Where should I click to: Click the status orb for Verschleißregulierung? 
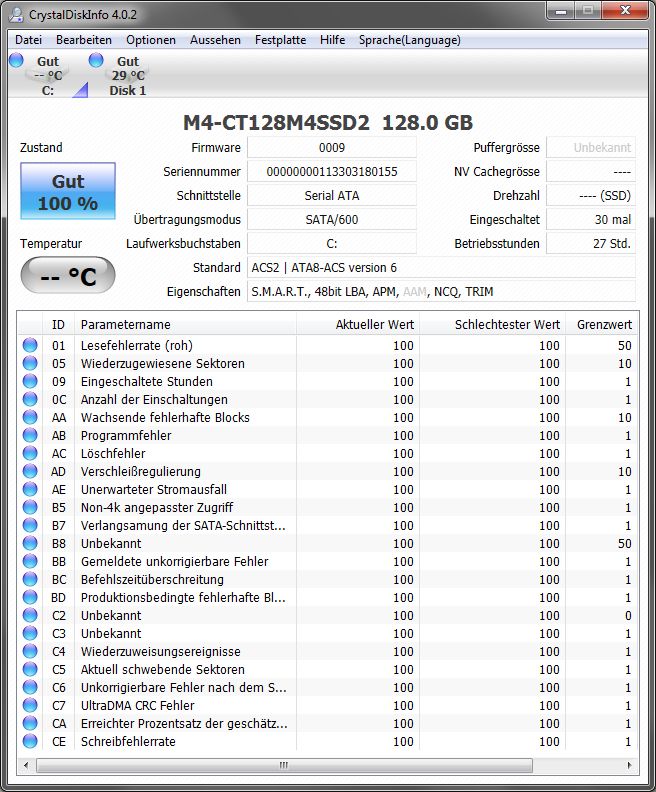(x=30, y=471)
